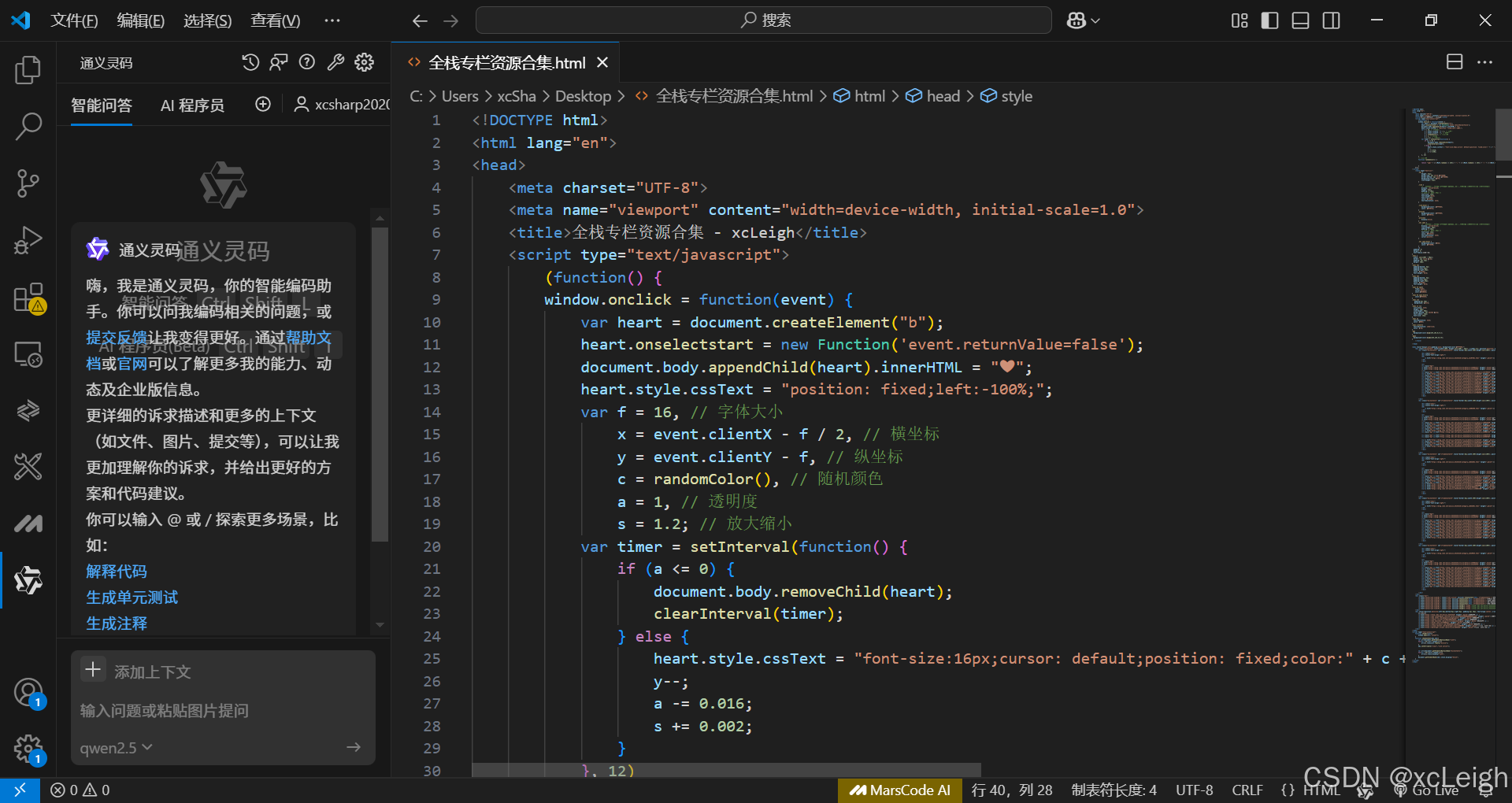This screenshot has height=803, width=1512.
Task: Click the chat panel vertical scrollbar
Action: 380,384
